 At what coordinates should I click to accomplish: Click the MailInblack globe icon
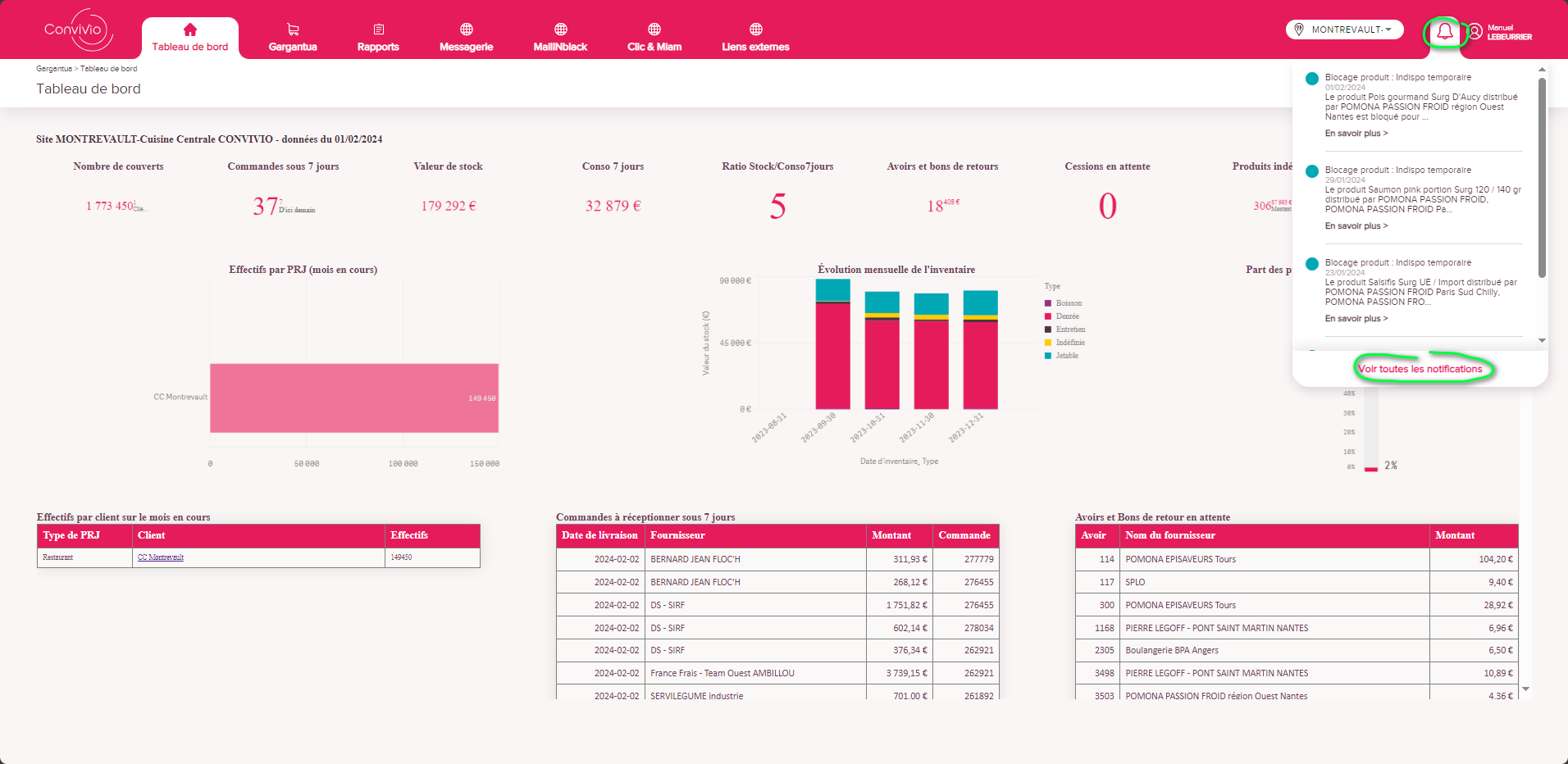(x=561, y=30)
